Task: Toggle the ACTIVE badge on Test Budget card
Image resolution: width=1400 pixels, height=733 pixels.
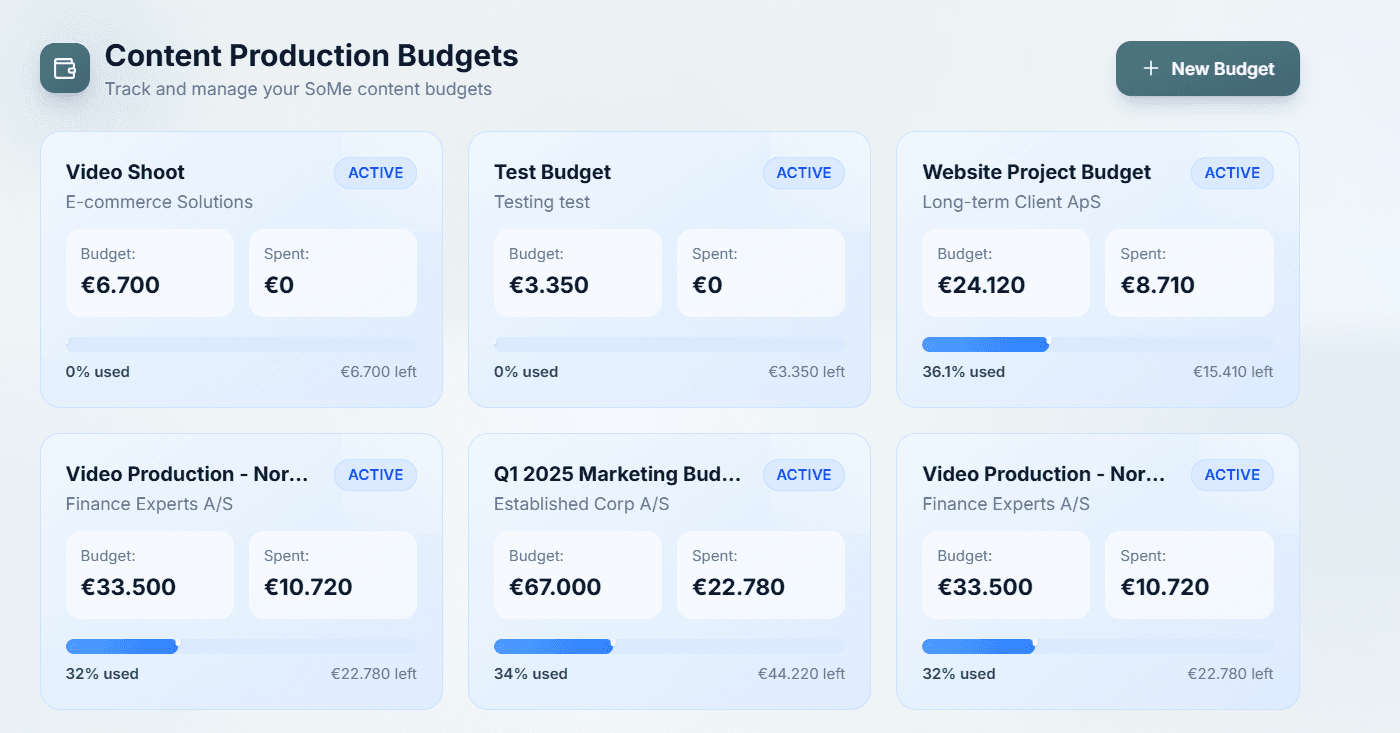Action: pos(803,172)
